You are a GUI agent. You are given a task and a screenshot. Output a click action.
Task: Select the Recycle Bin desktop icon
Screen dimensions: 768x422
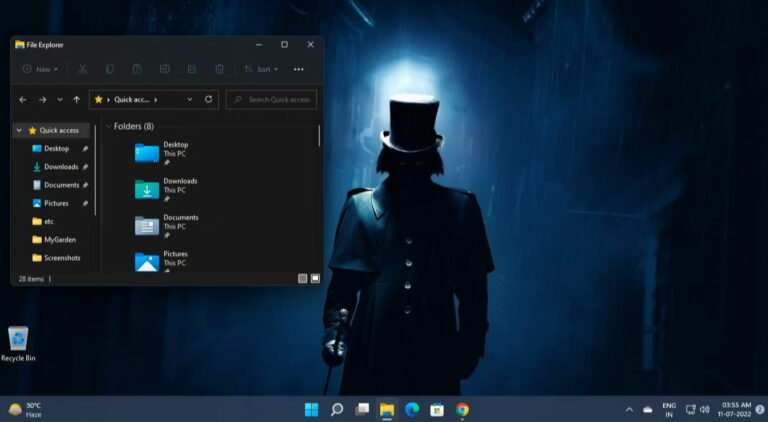(x=18, y=344)
